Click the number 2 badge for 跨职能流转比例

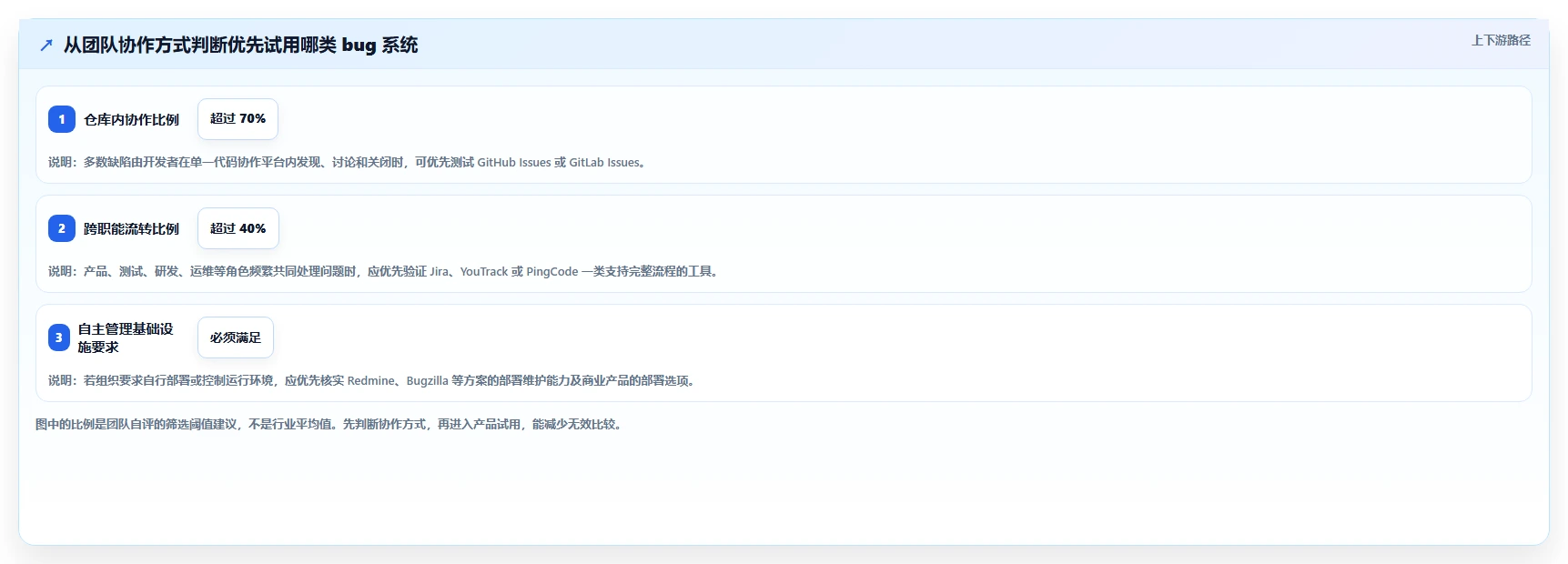(x=62, y=228)
